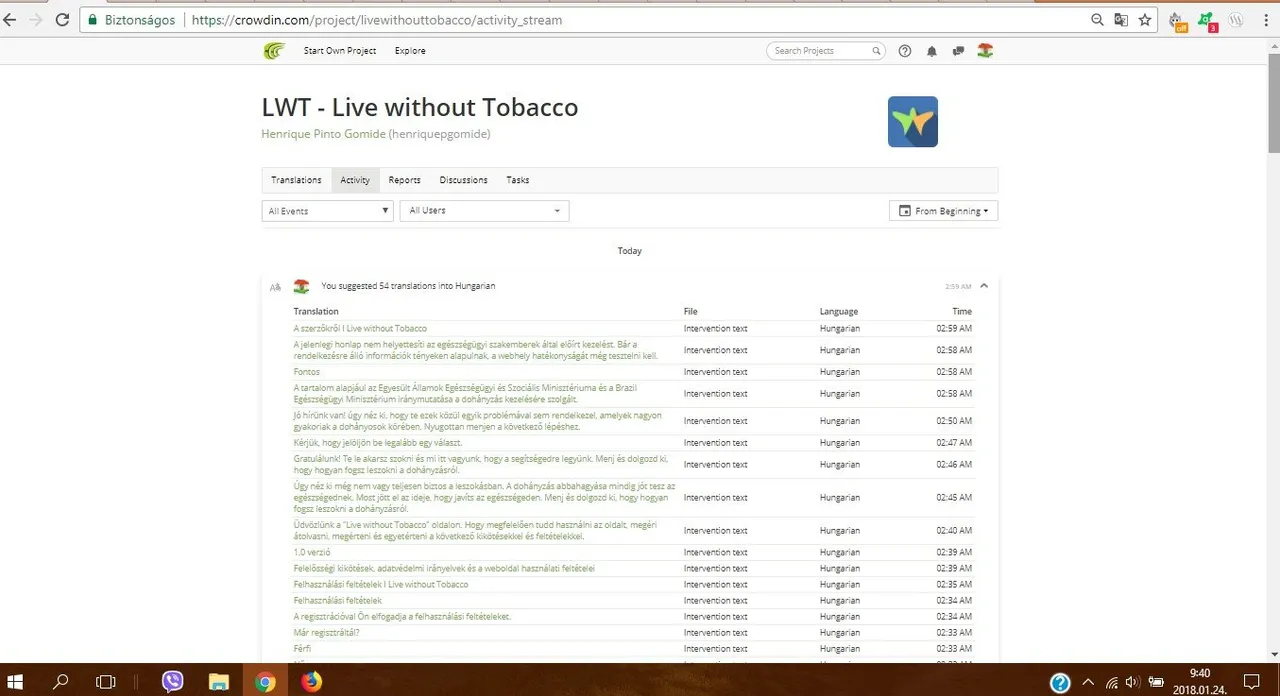
Task: Open the All Events dropdown
Action: pos(328,211)
